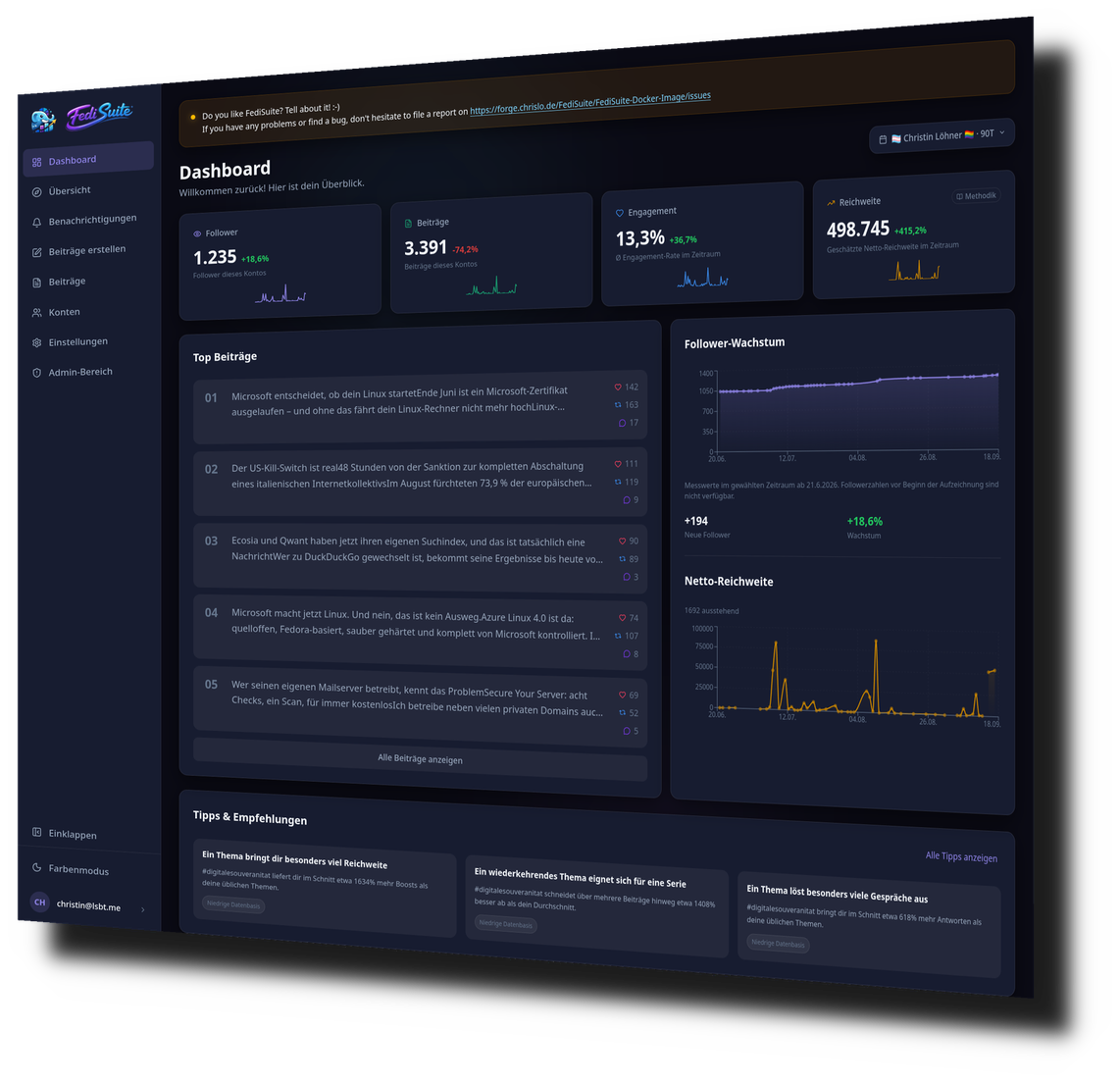Viewport: 1120px width, 1083px height.
Task: Click the trend icon on Reichweite card
Action: (x=831, y=203)
